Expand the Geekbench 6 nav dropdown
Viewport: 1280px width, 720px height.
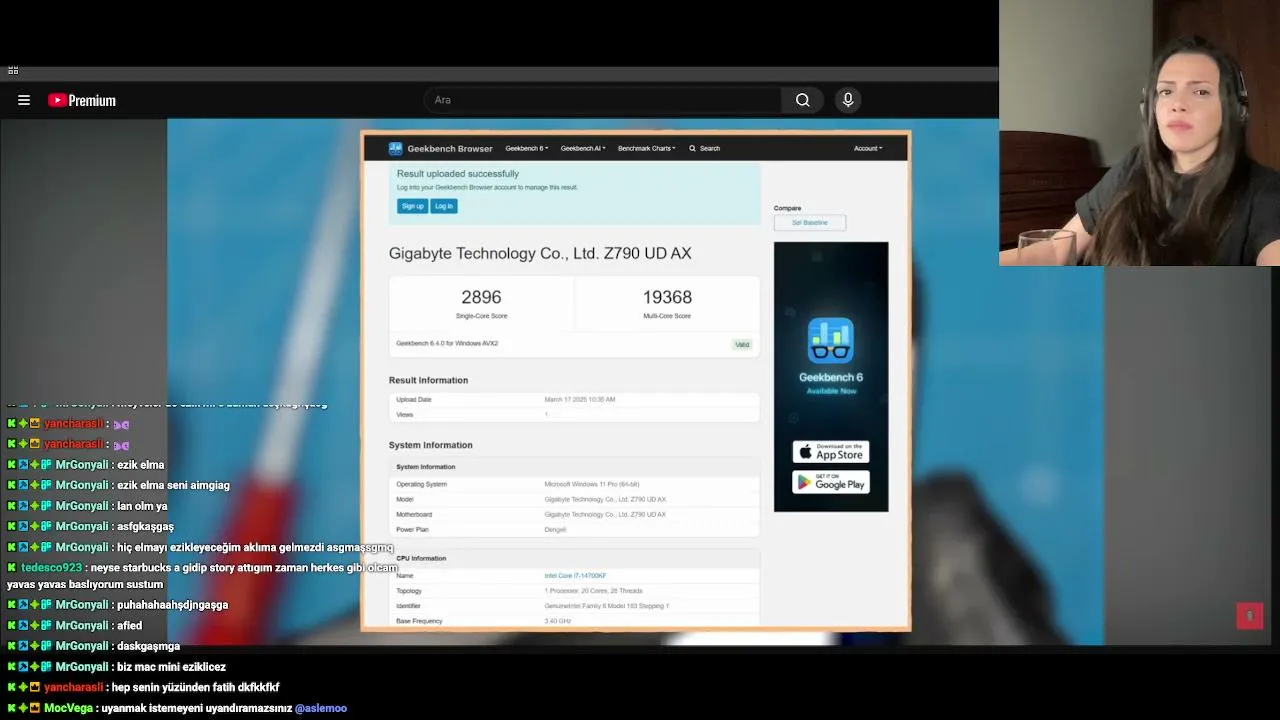pyautogui.click(x=527, y=148)
